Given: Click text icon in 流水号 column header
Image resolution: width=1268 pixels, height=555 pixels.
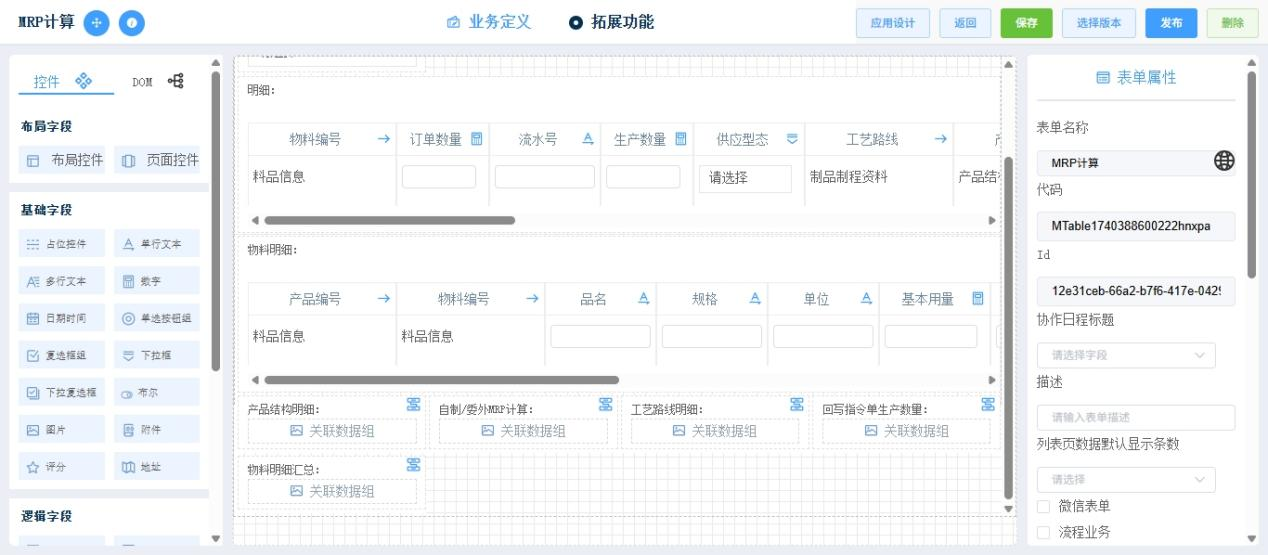Looking at the screenshot, I should [x=588, y=139].
